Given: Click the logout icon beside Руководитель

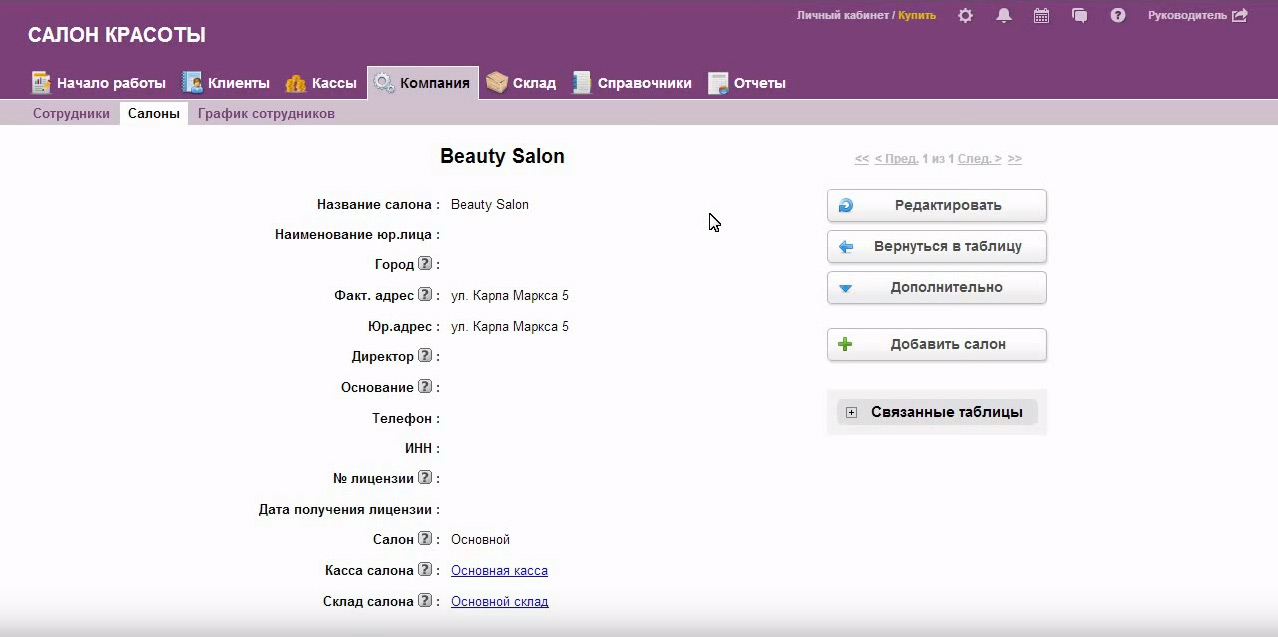Looking at the screenshot, I should 1240,16.
